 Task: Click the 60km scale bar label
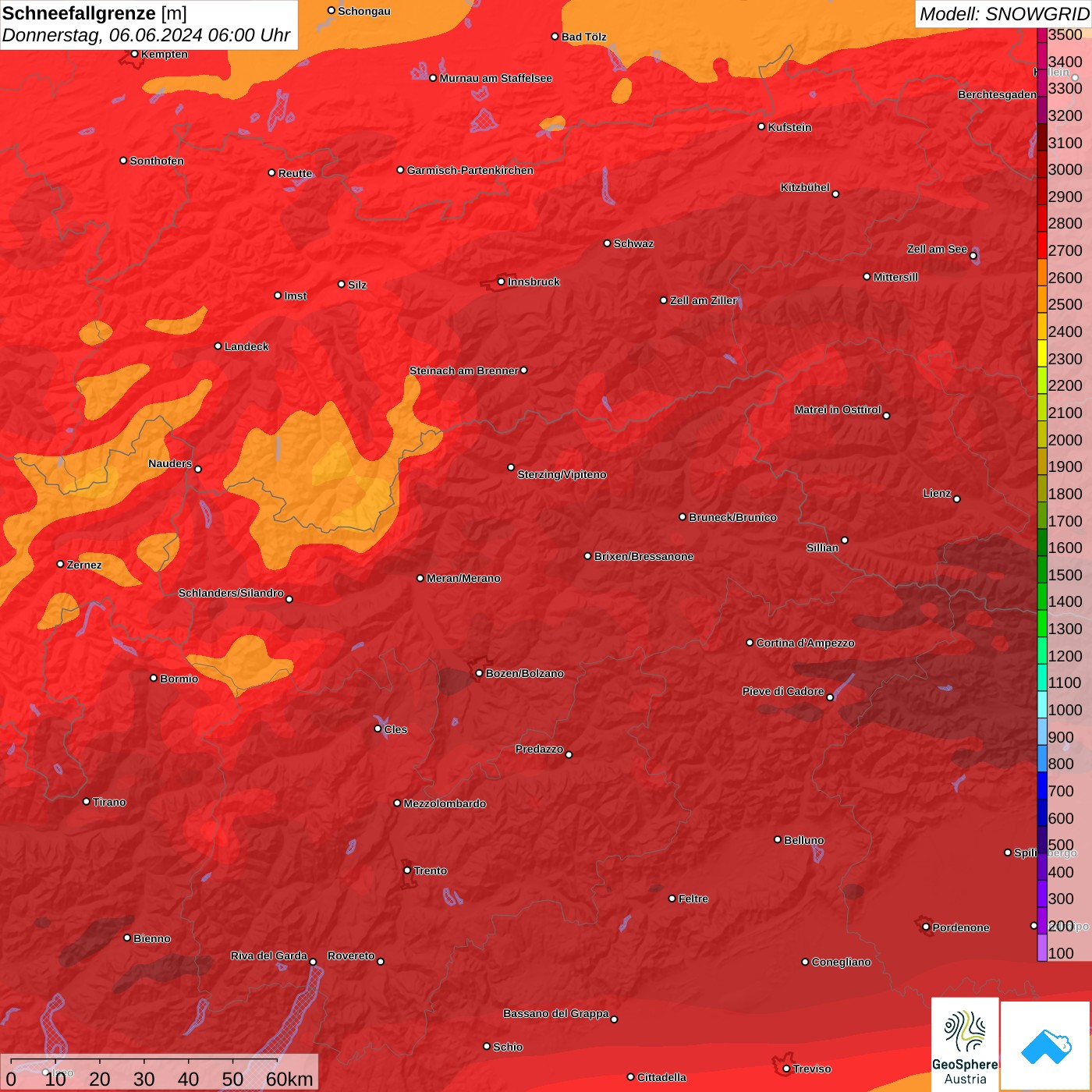point(289,1079)
